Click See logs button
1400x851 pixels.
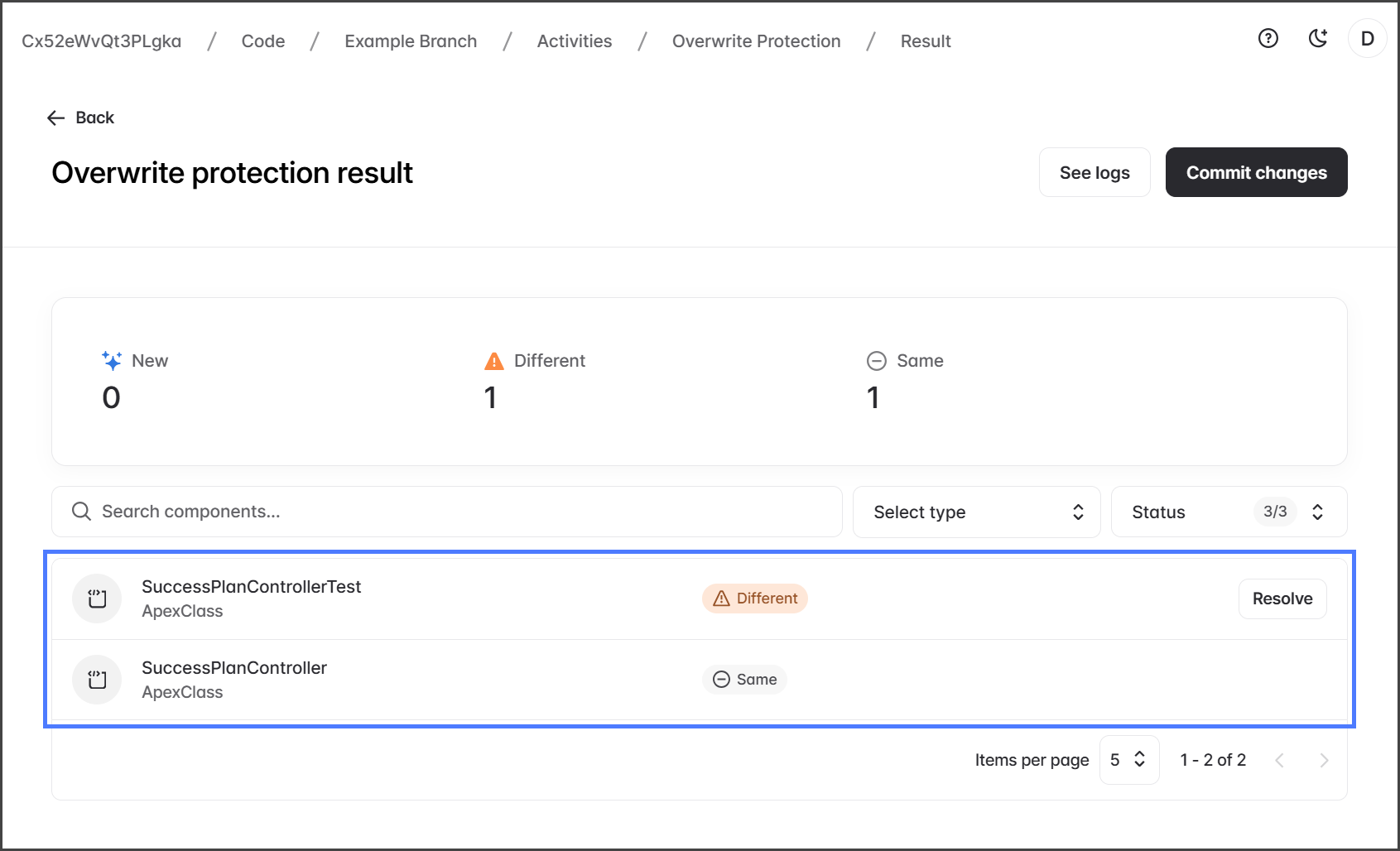click(1095, 172)
